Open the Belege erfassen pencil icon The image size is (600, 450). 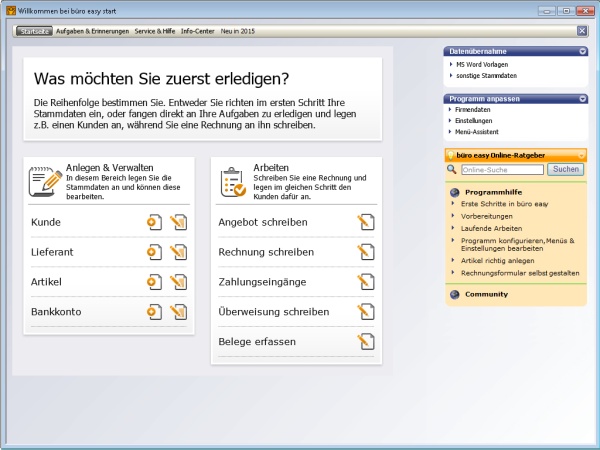coord(366,342)
